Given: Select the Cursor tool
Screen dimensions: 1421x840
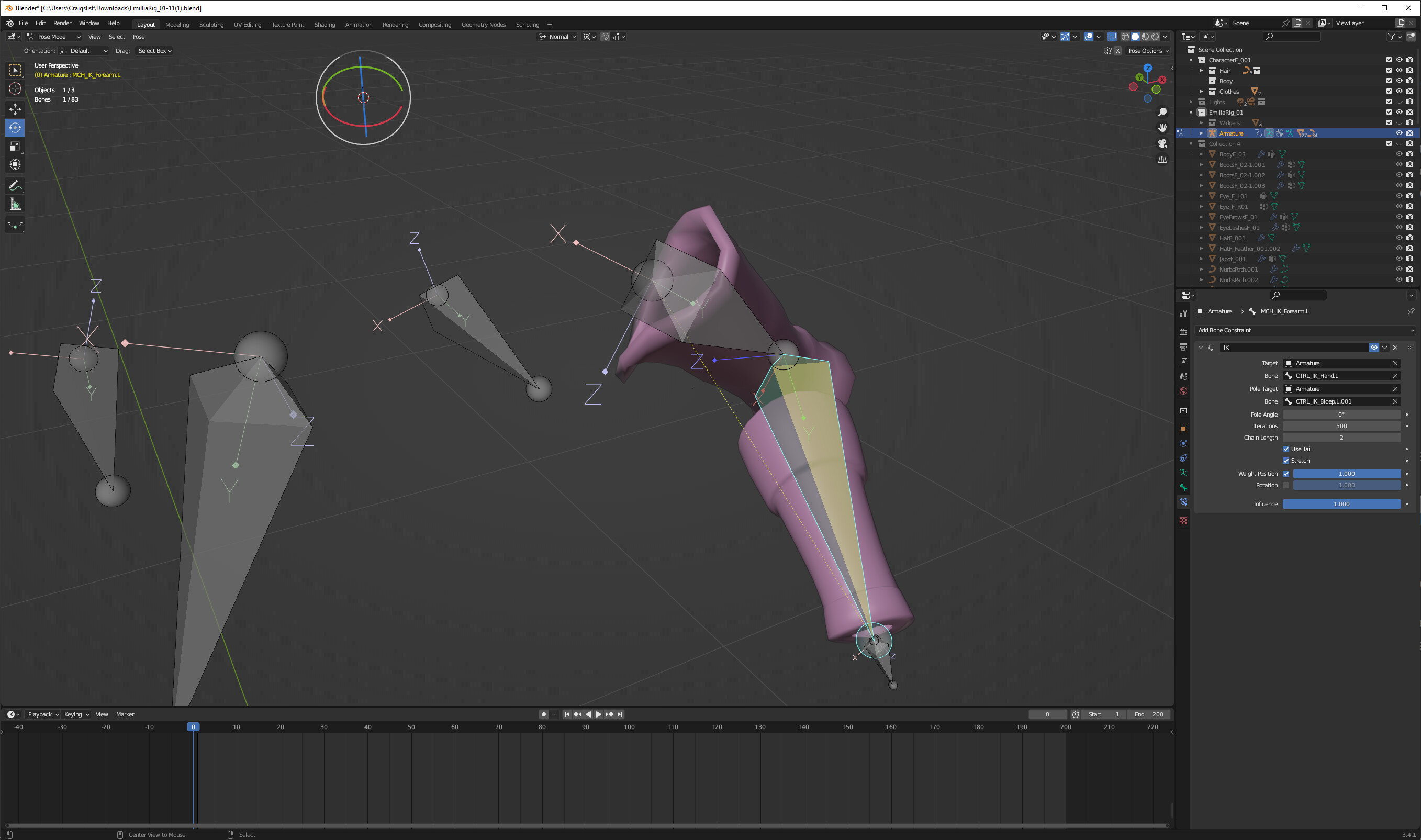Looking at the screenshot, I should pos(15,88).
